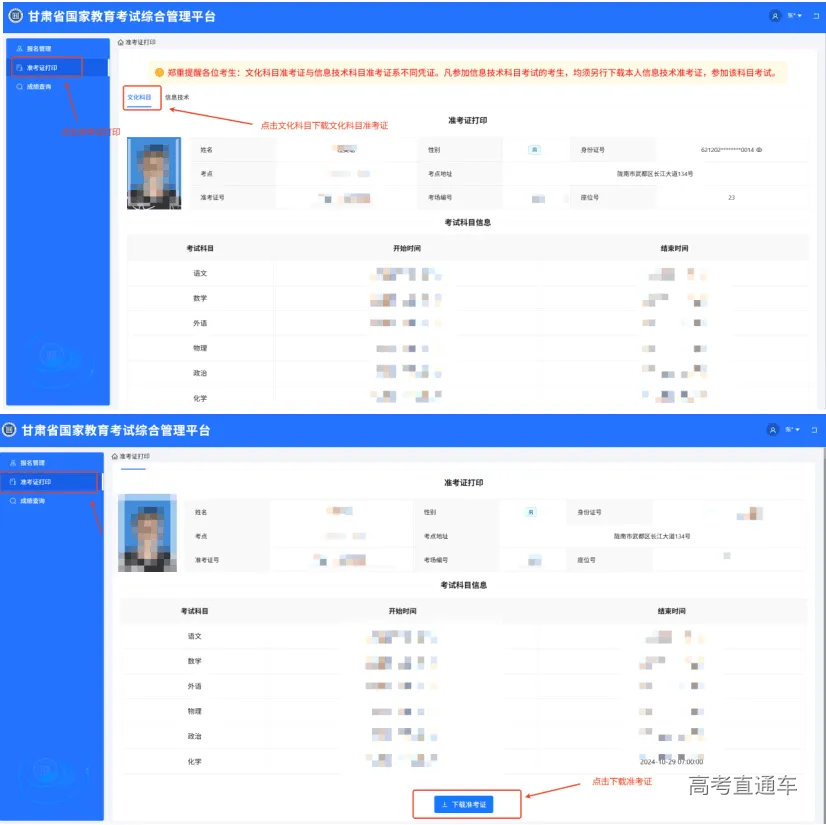Click the home icon in the lower breadcrumb

(115, 456)
